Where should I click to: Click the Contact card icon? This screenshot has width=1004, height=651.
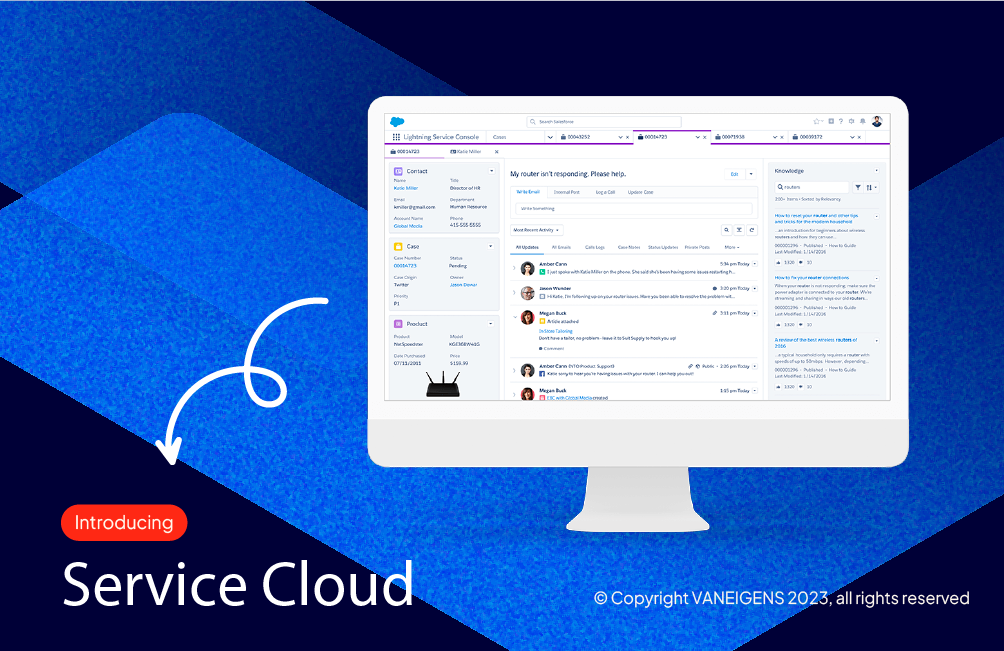coord(398,172)
